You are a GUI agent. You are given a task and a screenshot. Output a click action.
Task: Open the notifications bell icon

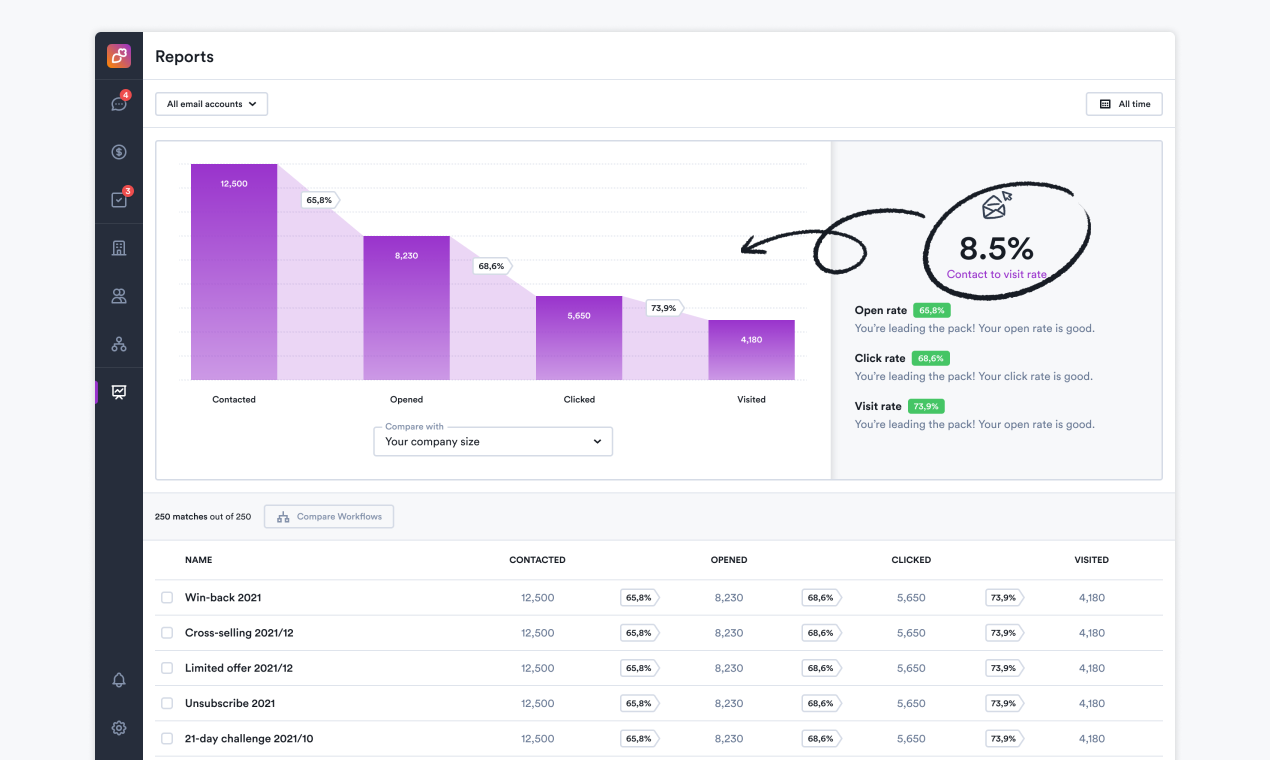118,679
